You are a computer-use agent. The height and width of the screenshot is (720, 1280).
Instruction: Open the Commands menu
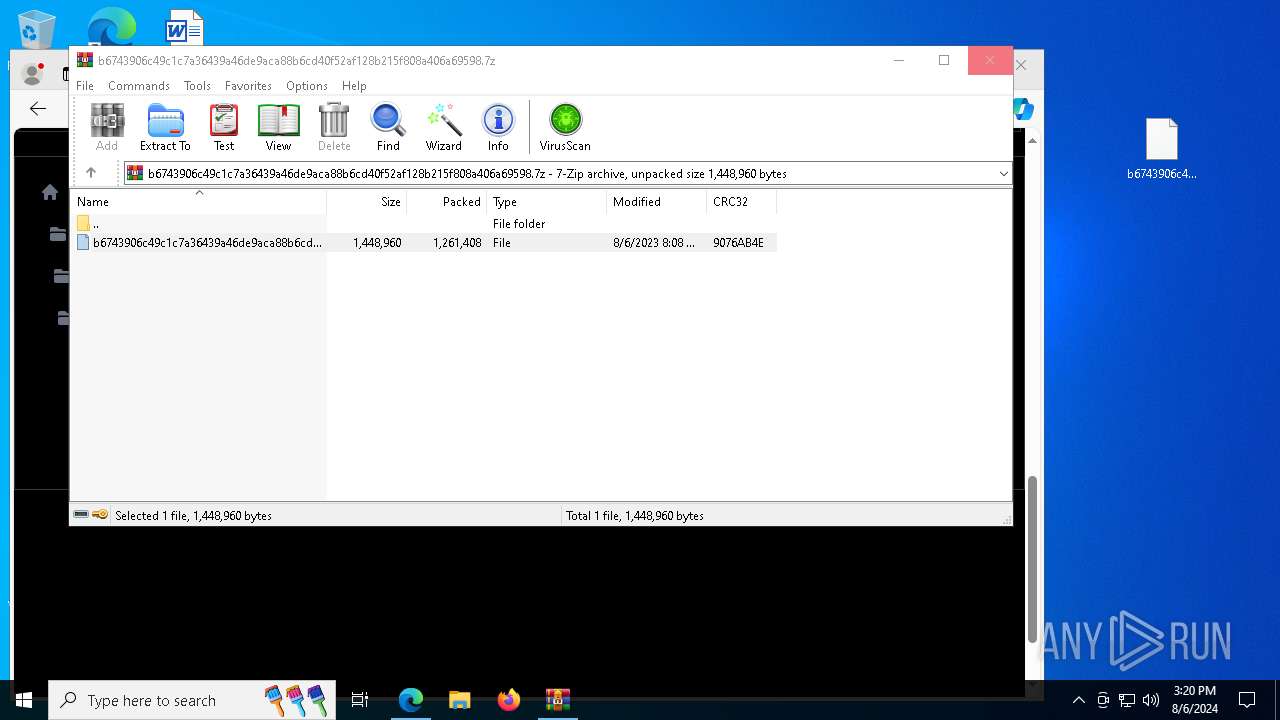click(139, 86)
